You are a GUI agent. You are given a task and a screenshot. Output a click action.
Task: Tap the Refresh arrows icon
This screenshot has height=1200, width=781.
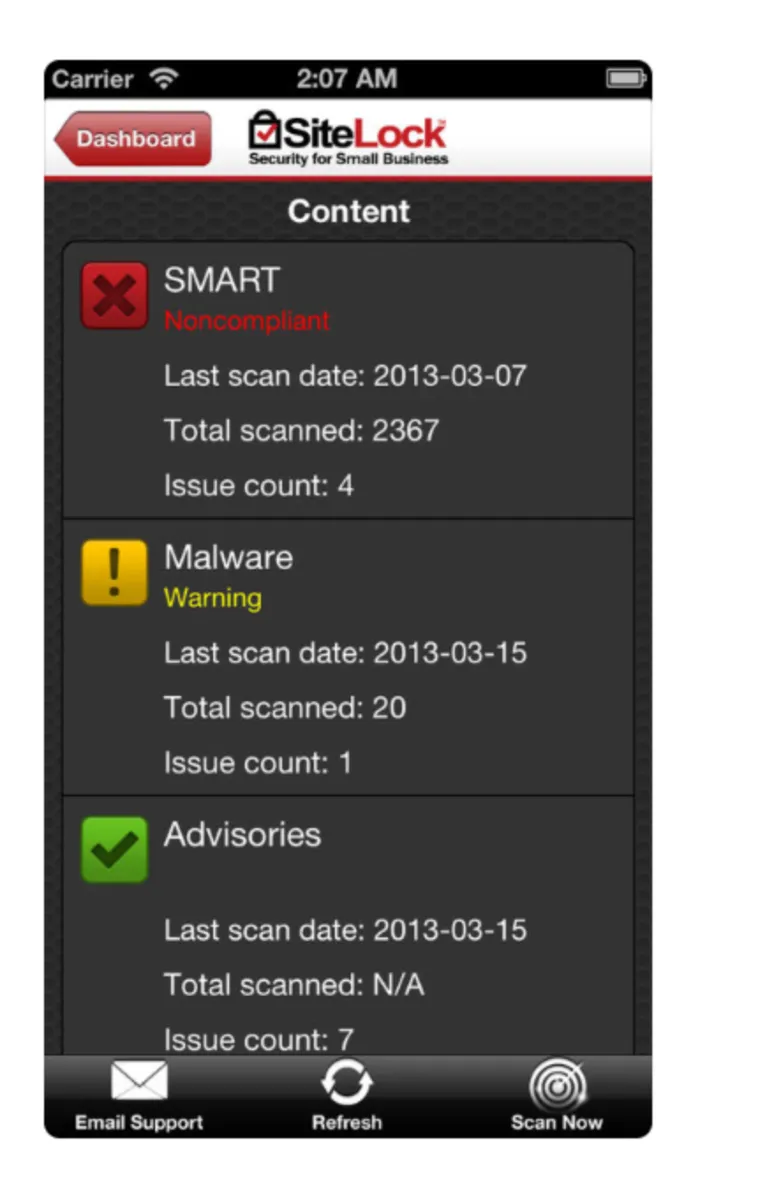pyautogui.click(x=347, y=1082)
